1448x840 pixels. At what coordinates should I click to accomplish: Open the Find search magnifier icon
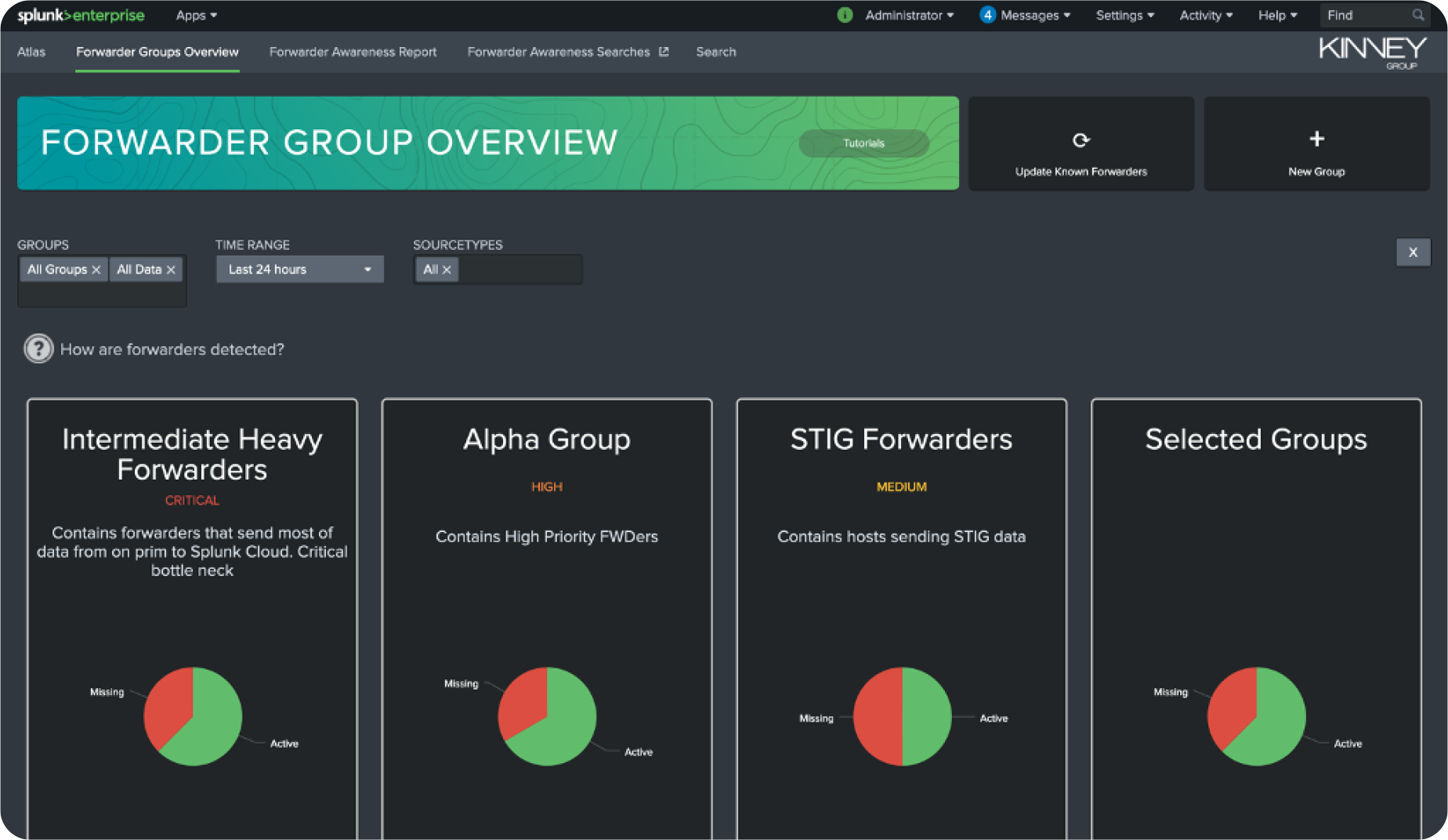[x=1418, y=15]
